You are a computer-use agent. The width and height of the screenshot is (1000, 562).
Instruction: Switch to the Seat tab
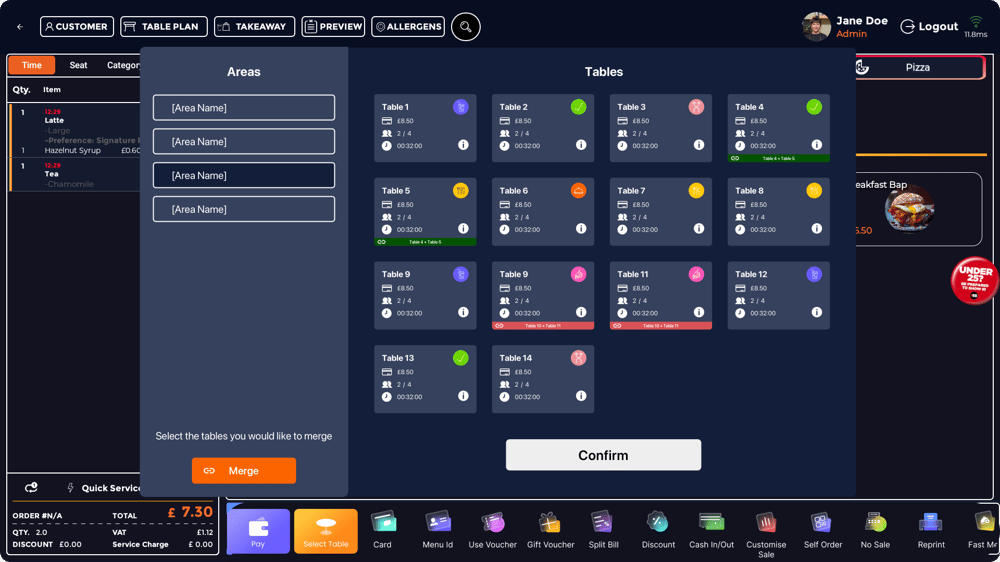click(78, 65)
